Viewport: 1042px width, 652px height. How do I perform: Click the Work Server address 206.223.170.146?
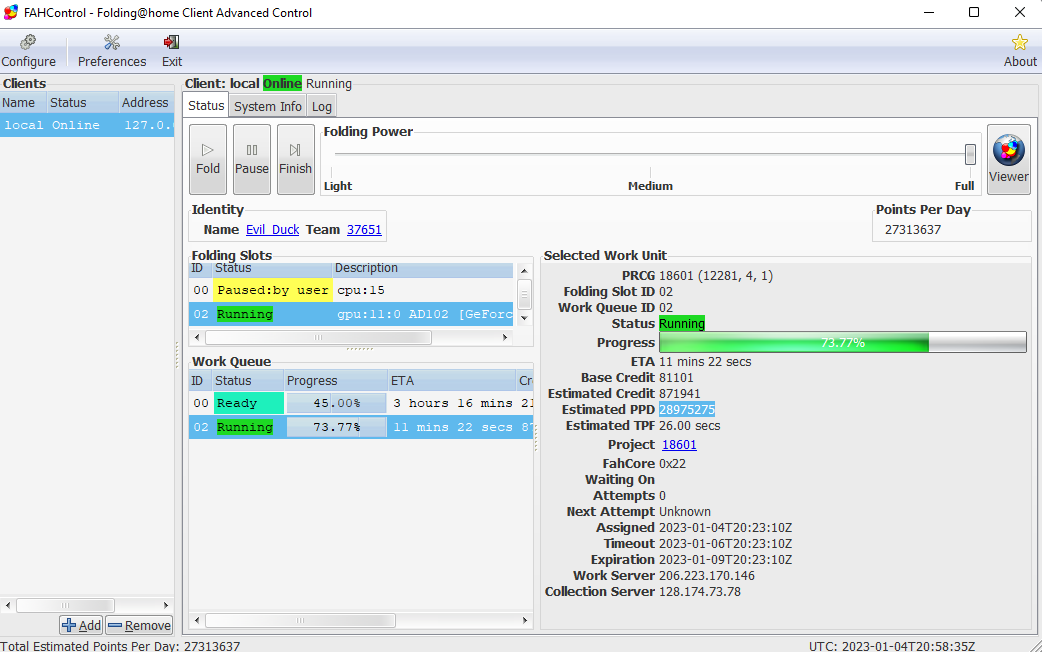click(x=706, y=576)
